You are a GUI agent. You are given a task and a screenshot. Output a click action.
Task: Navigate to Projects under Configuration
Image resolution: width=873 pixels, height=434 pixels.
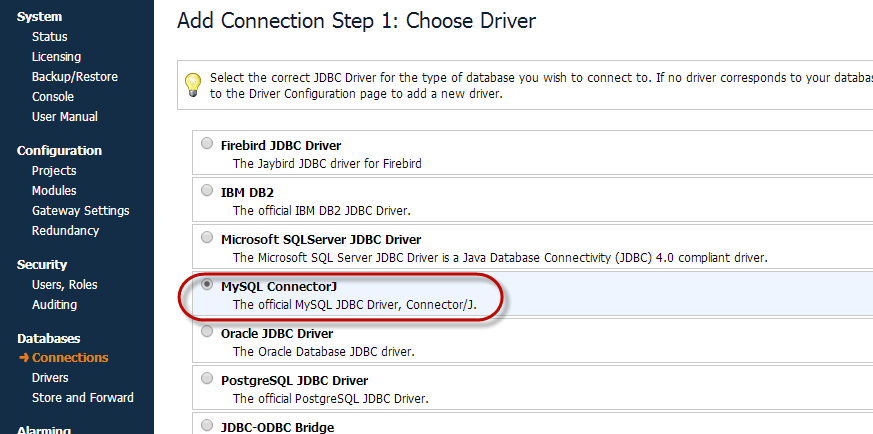tap(54, 171)
